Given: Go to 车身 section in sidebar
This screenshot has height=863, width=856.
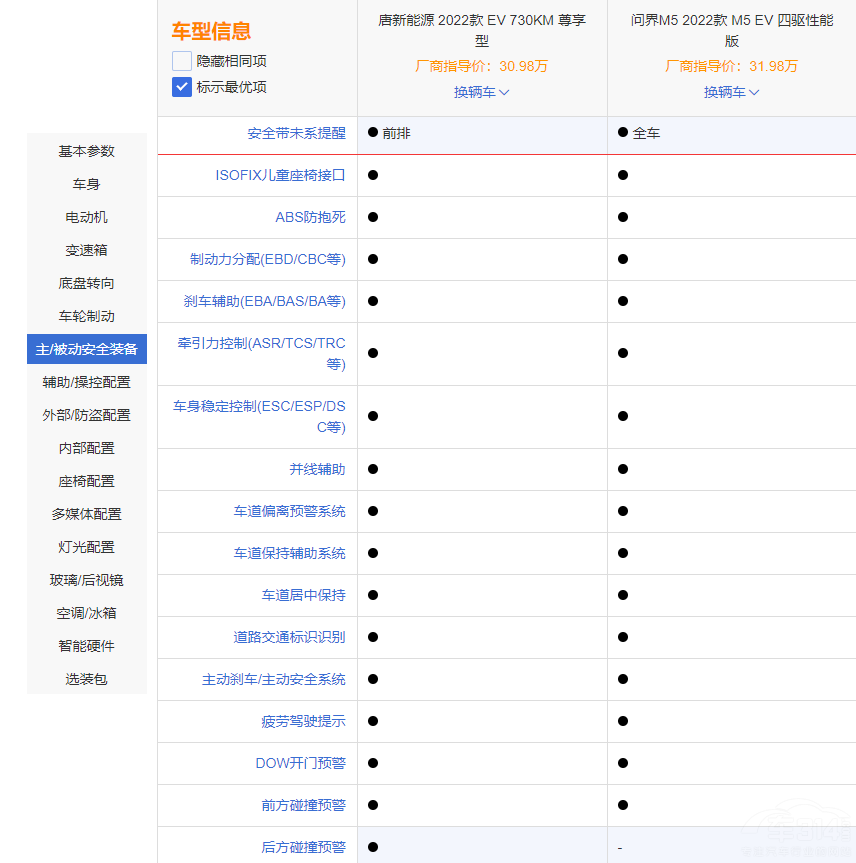Looking at the screenshot, I should 87,184.
